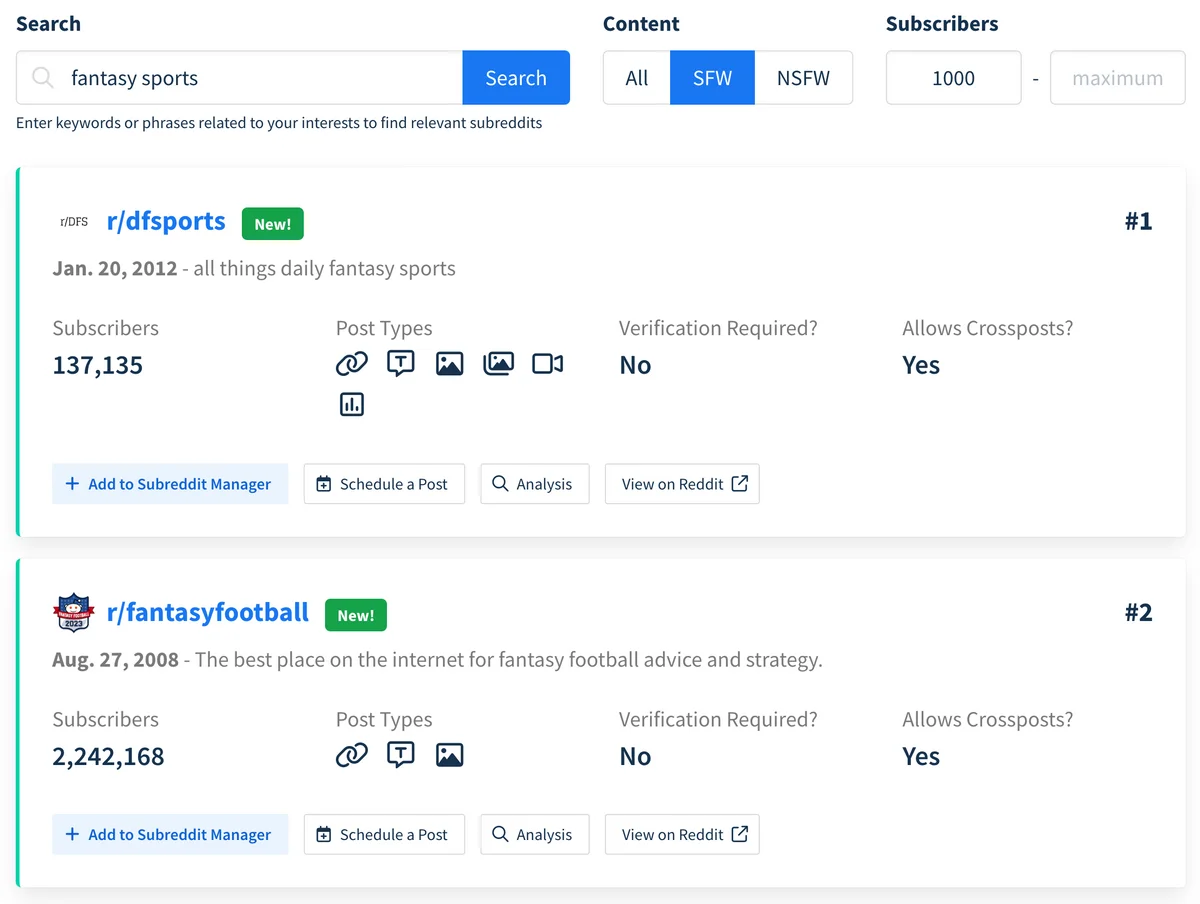1200x904 pixels.
Task: Click the calendar icon on r/fantasyfootball Schedule a Post
Action: (322, 834)
